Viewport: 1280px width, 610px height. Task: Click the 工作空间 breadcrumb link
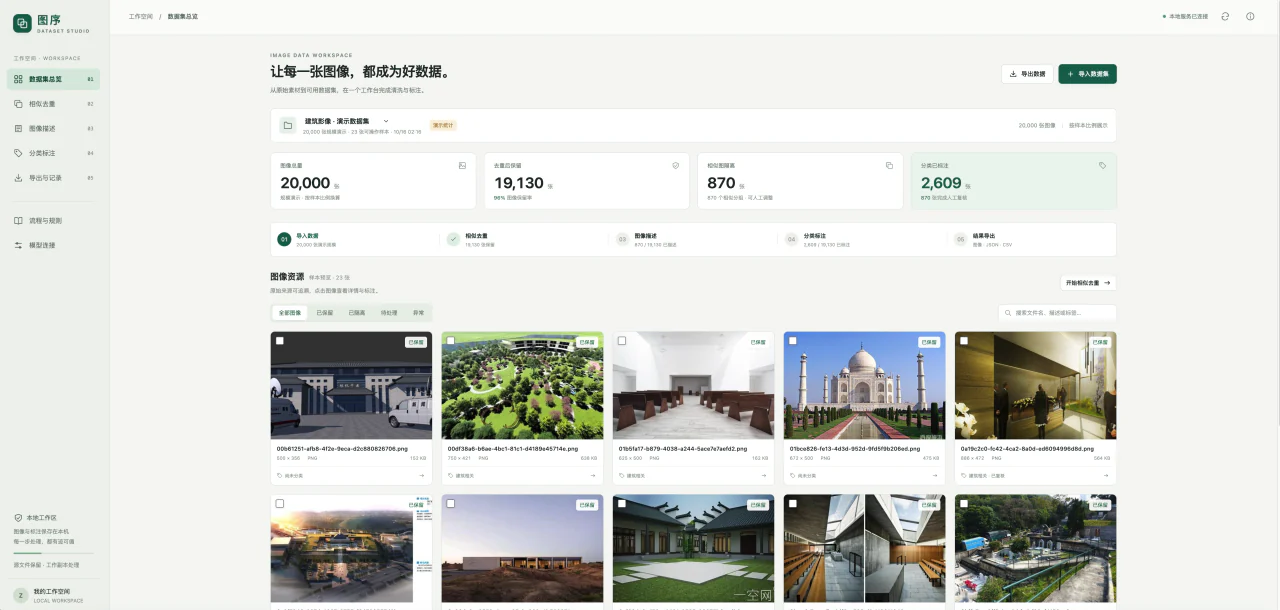(x=141, y=16)
